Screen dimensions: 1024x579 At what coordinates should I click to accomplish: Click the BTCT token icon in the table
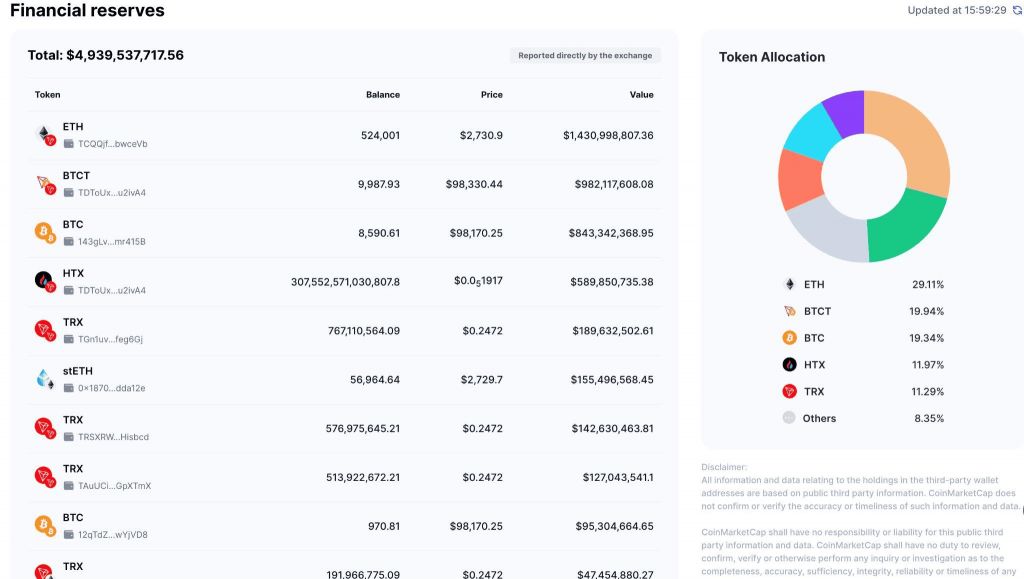point(45,184)
